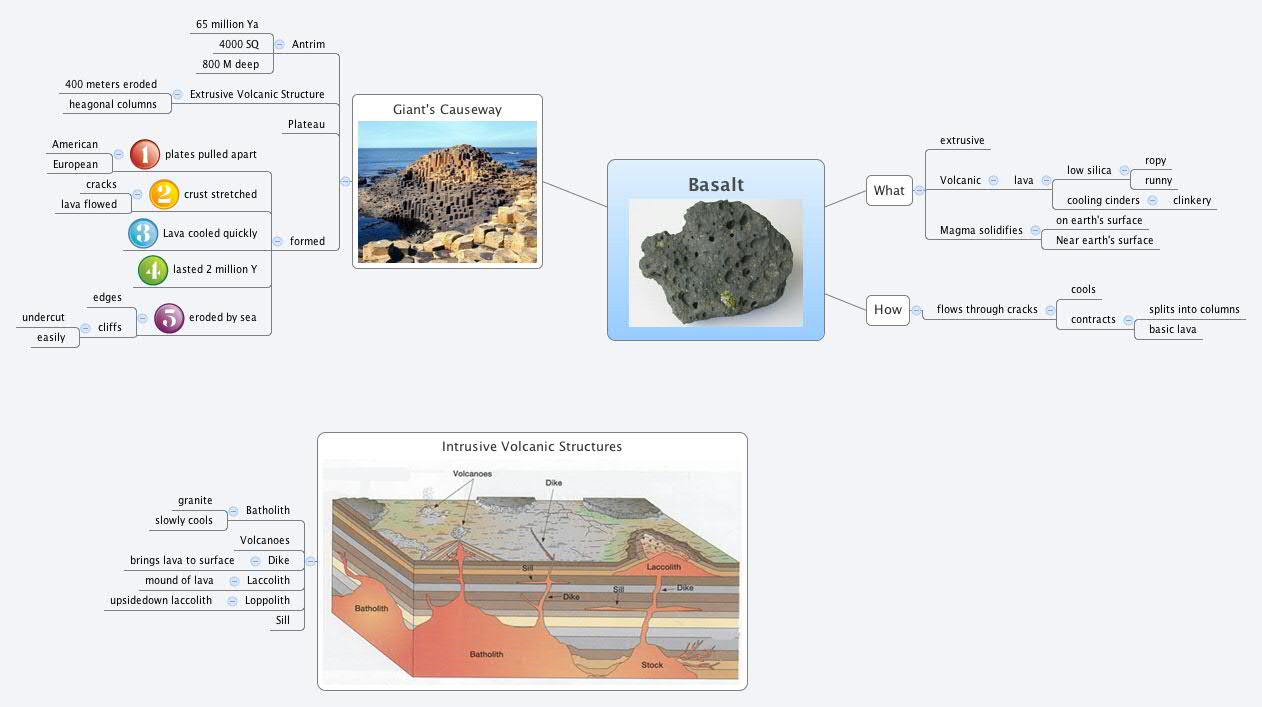Collapse the Volcanic subtopic branch
Image resolution: width=1262 pixels, height=707 pixels.
(x=993, y=180)
